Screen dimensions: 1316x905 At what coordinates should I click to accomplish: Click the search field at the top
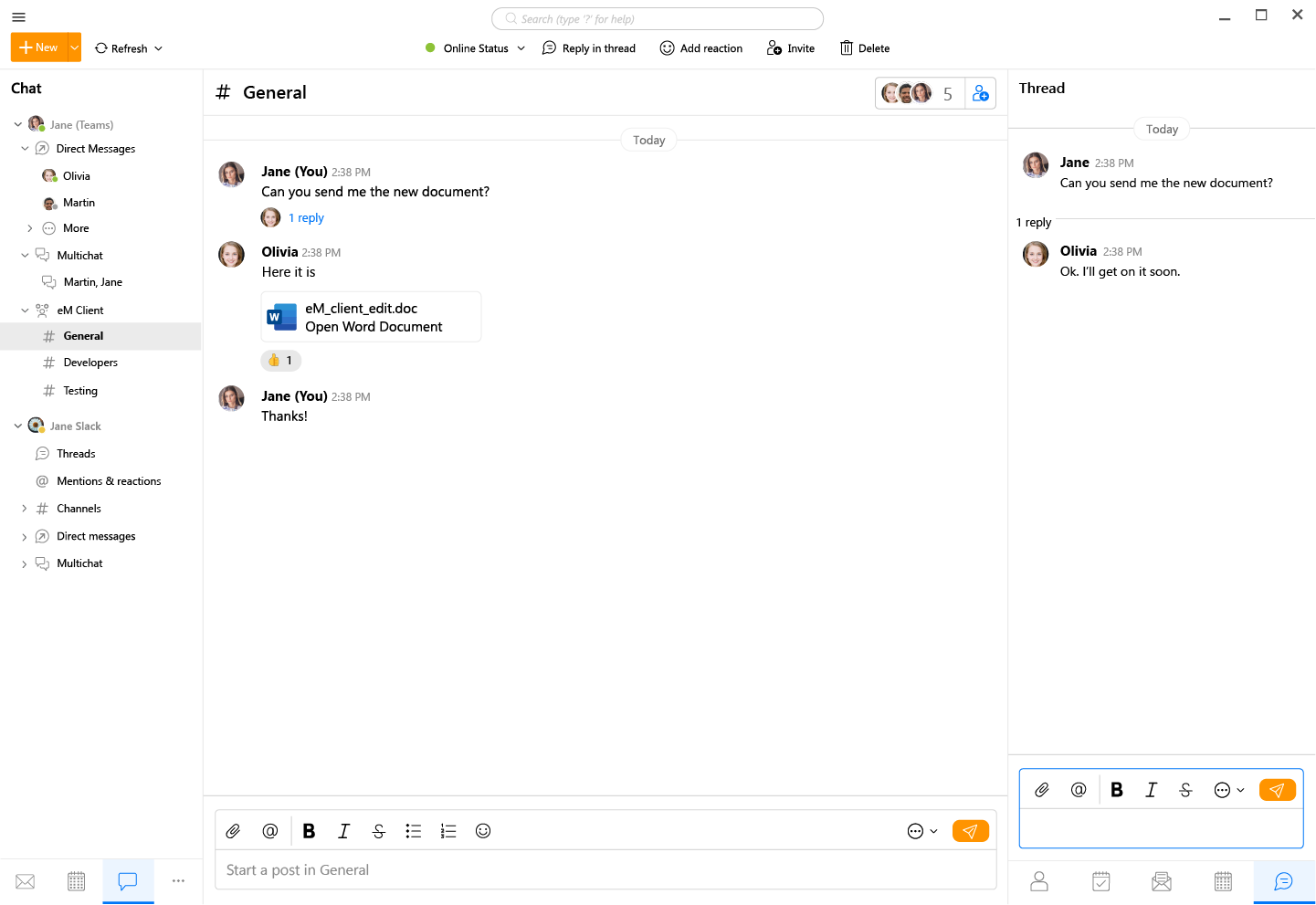pos(658,19)
